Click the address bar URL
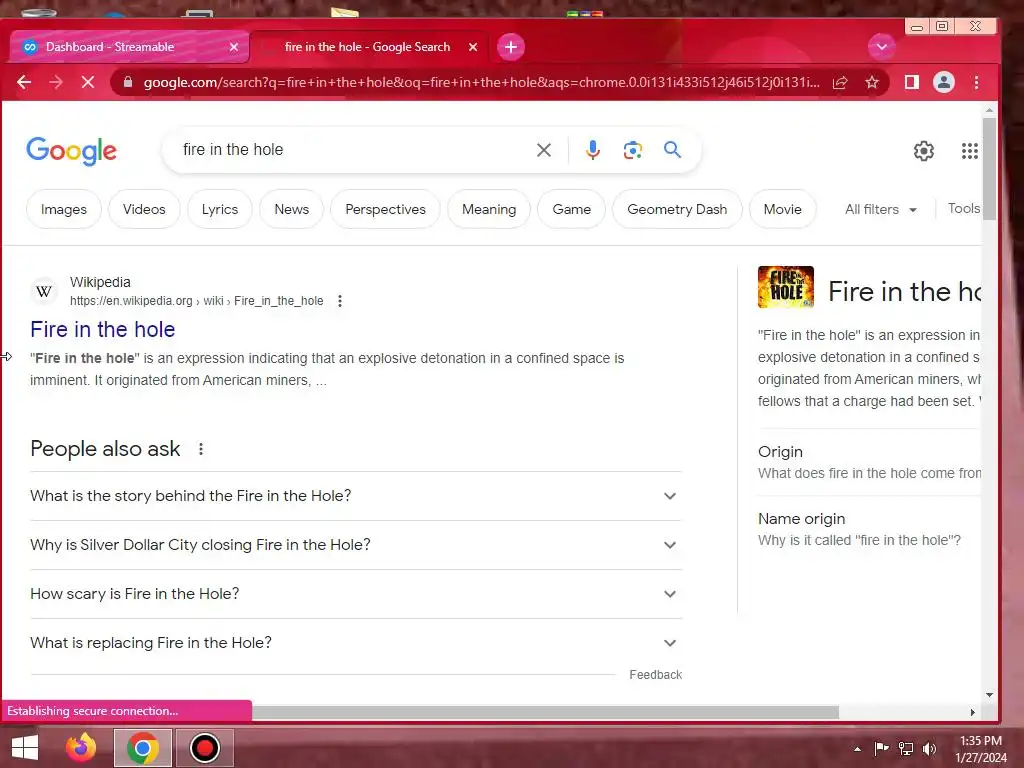The image size is (1024, 768). 481,82
